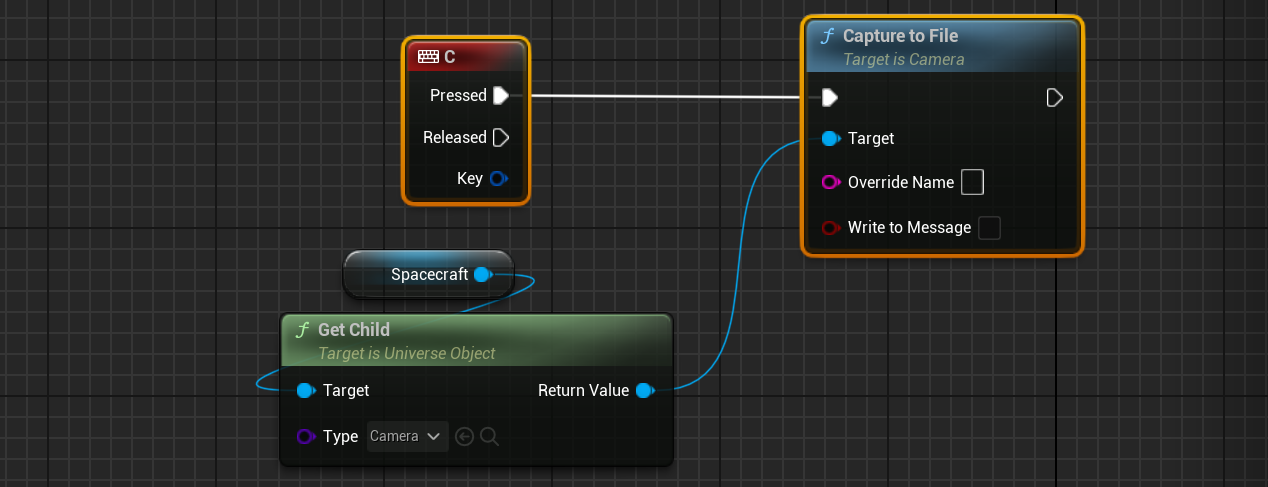Click the Return Value output pin
The height and width of the screenshot is (487, 1268).
644,391
